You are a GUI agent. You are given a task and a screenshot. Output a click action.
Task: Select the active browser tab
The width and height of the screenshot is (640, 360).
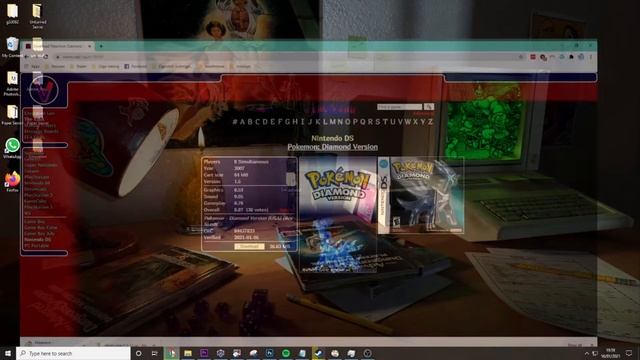pos(58,46)
